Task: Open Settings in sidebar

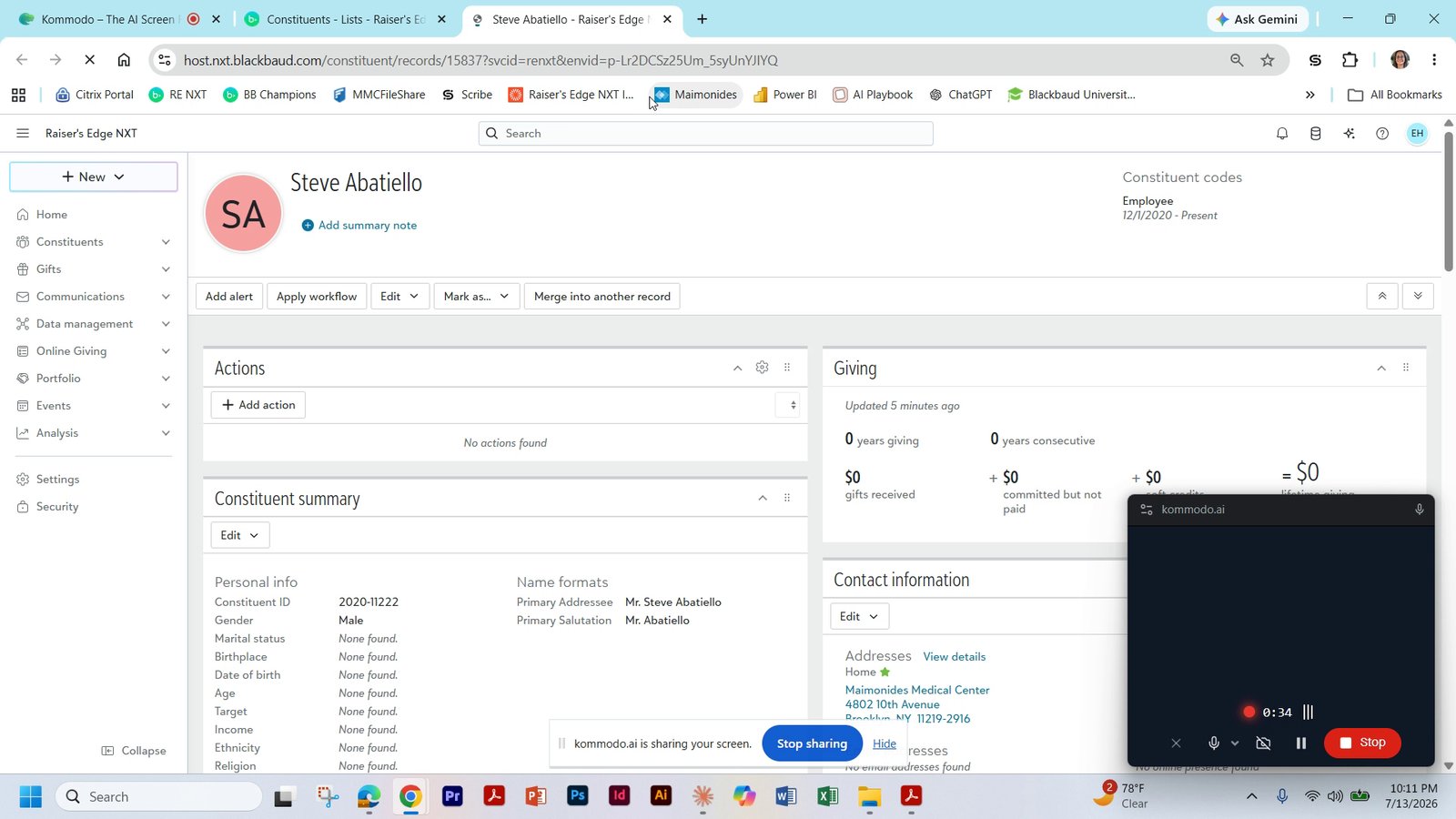Action: click(x=57, y=480)
